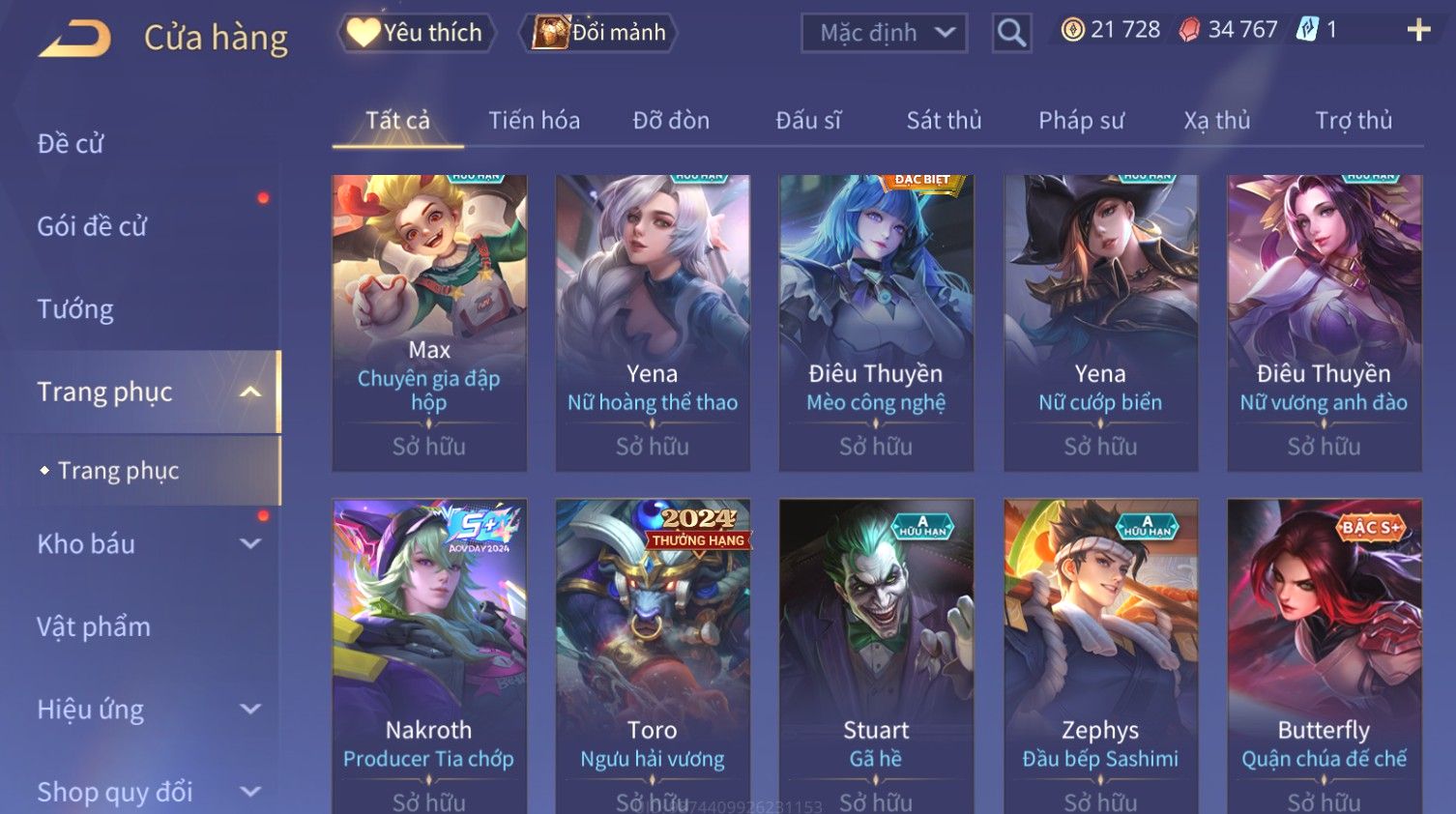Tap the red ruby currency icon
This screenshot has height=814, width=1456.
(1189, 30)
